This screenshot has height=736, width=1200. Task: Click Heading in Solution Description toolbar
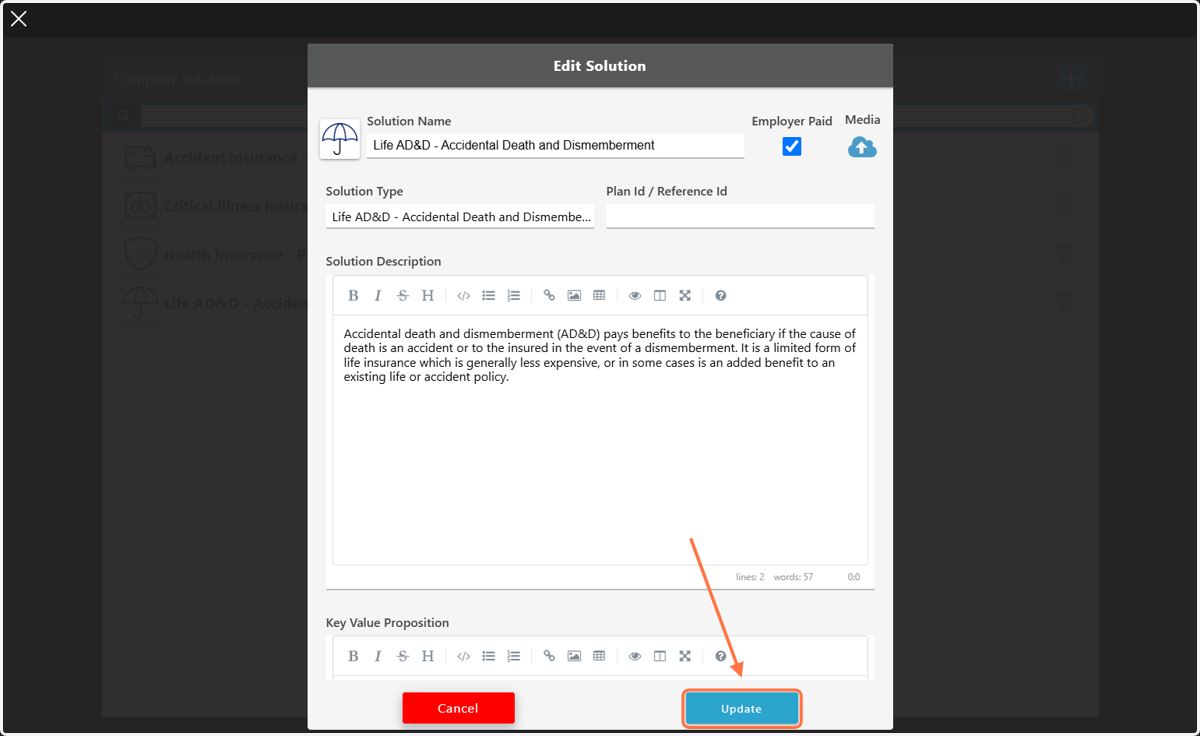(x=428, y=295)
